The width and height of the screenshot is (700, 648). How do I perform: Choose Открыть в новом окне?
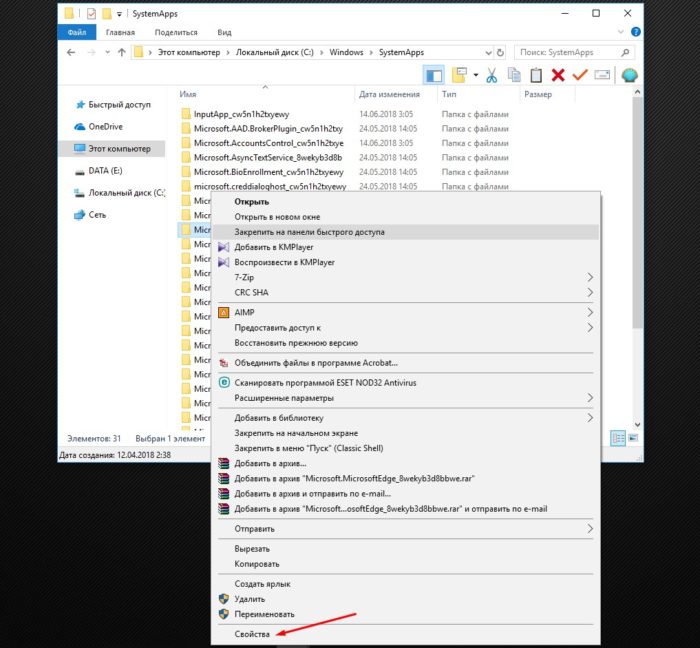[x=406, y=216]
